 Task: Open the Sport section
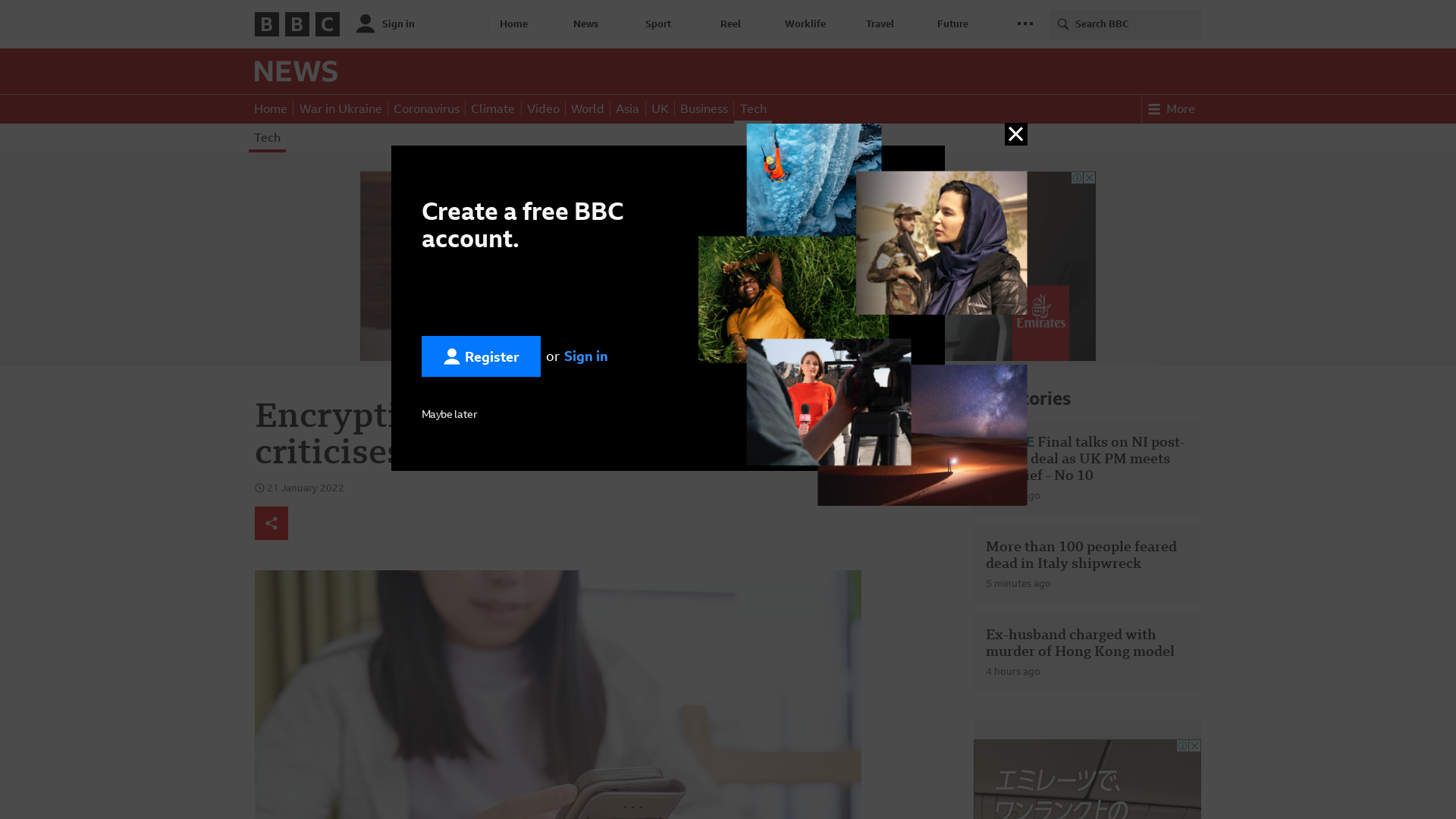click(x=658, y=24)
